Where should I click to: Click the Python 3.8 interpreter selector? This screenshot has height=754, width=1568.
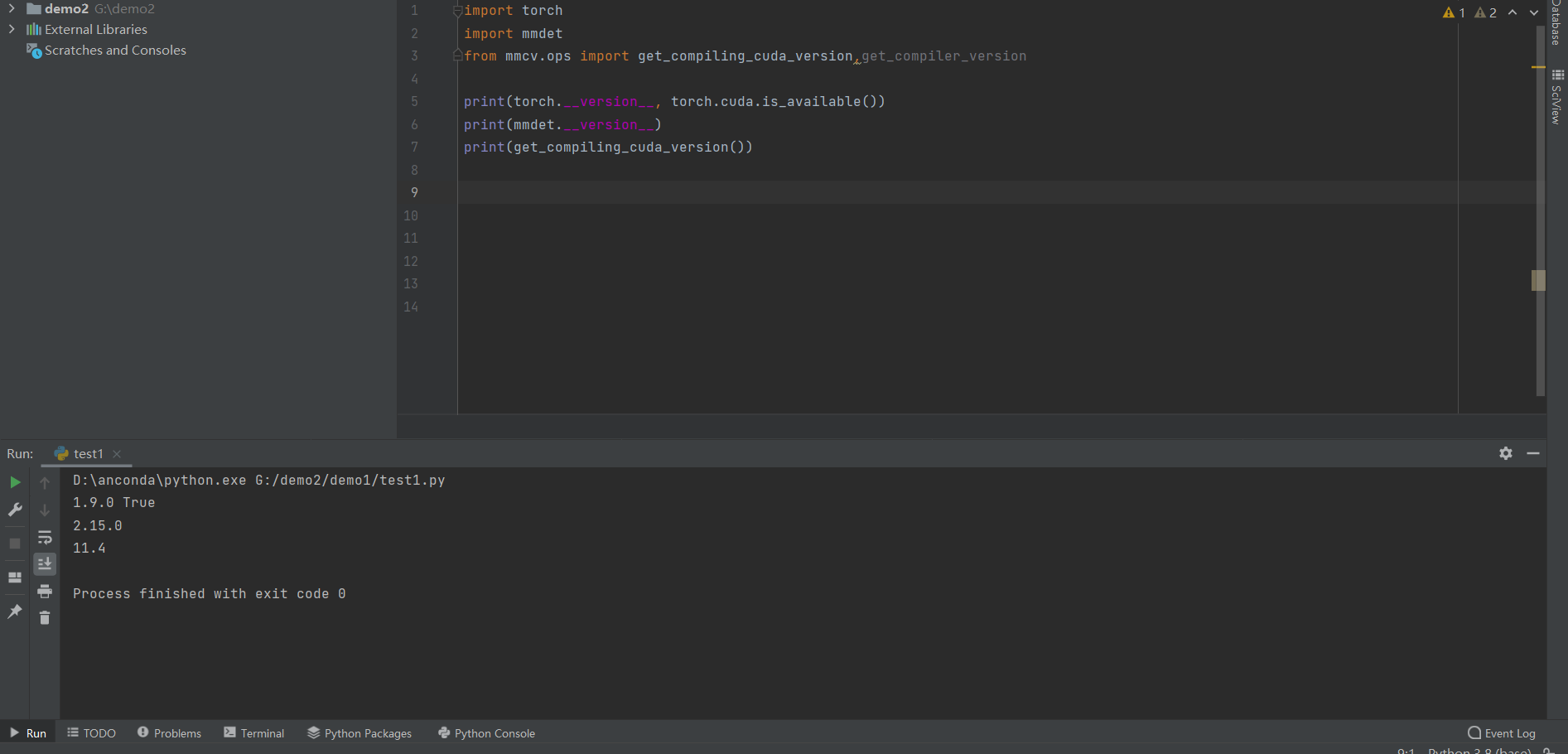click(x=1479, y=750)
